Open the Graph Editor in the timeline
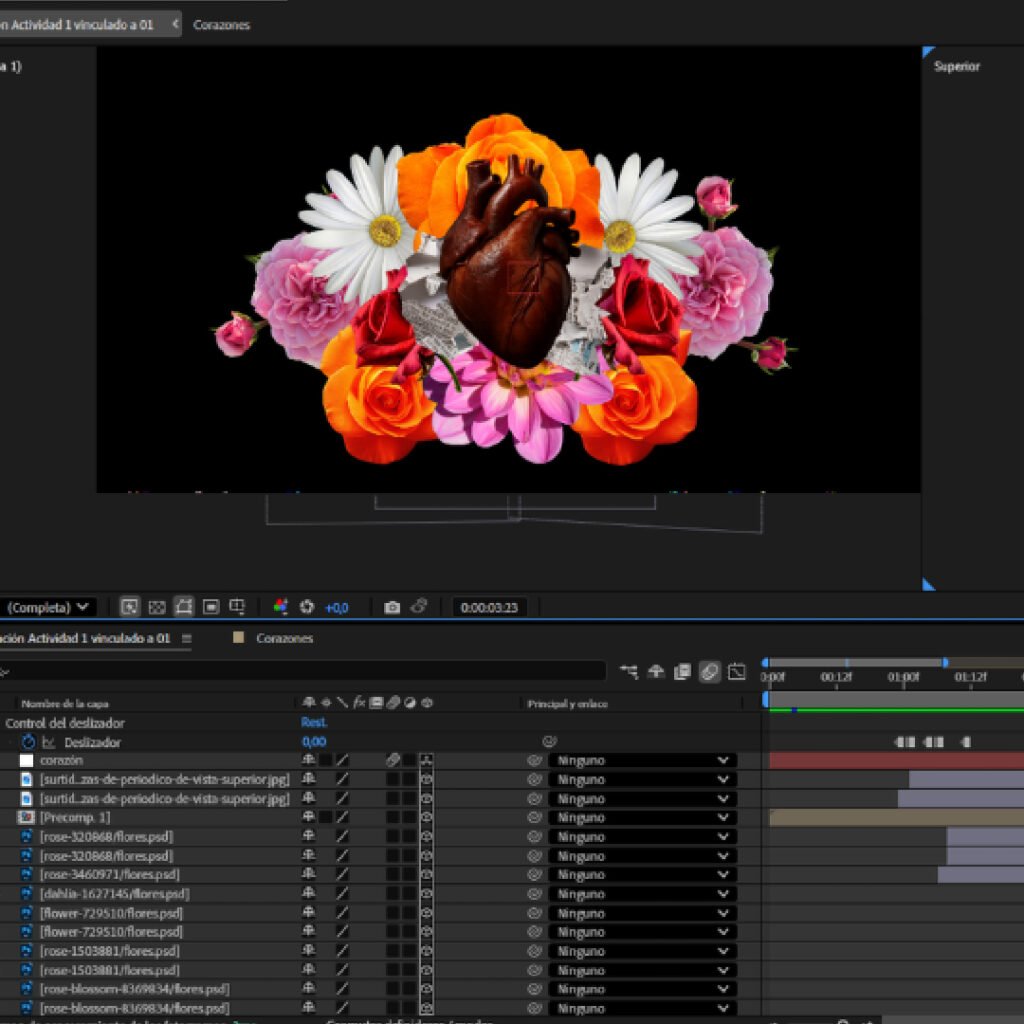 click(x=736, y=671)
